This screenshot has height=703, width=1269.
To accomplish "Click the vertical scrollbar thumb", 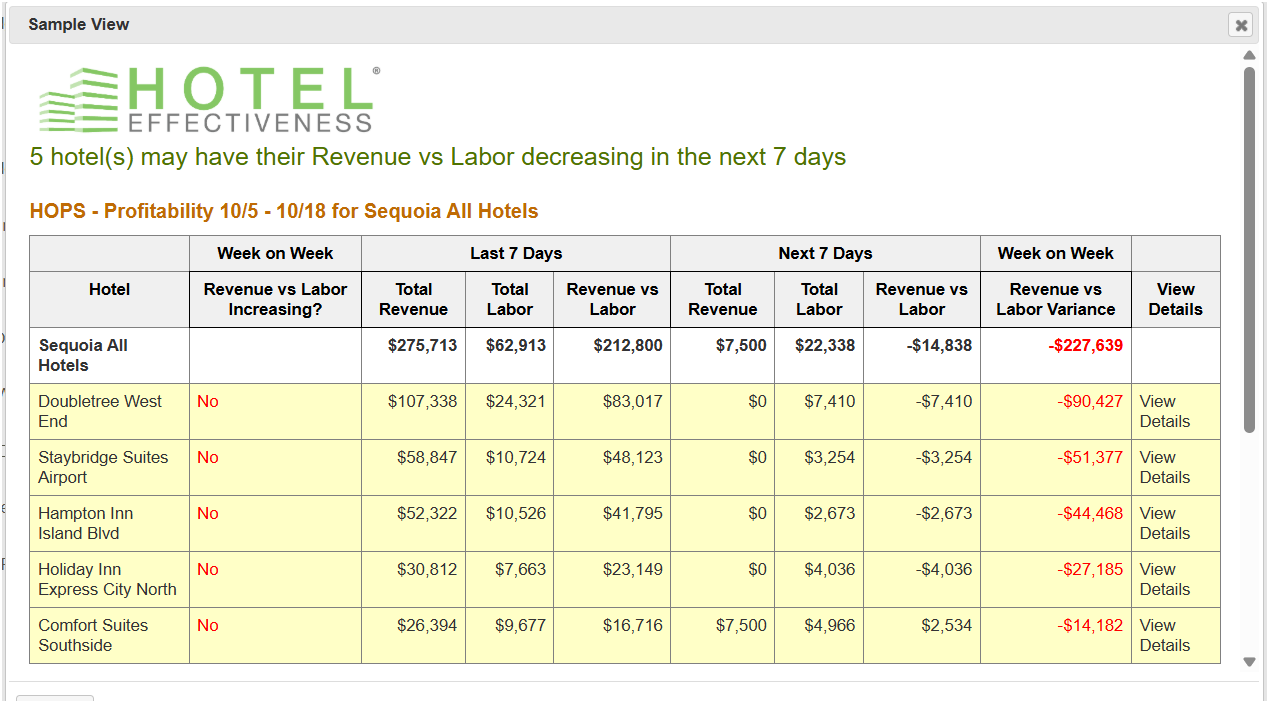I will tap(1249, 250).
